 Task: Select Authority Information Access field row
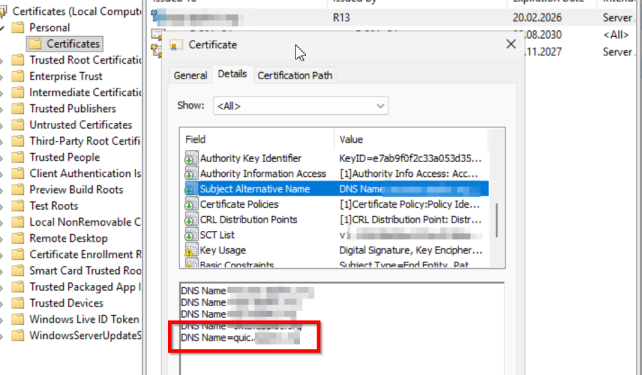coord(336,174)
